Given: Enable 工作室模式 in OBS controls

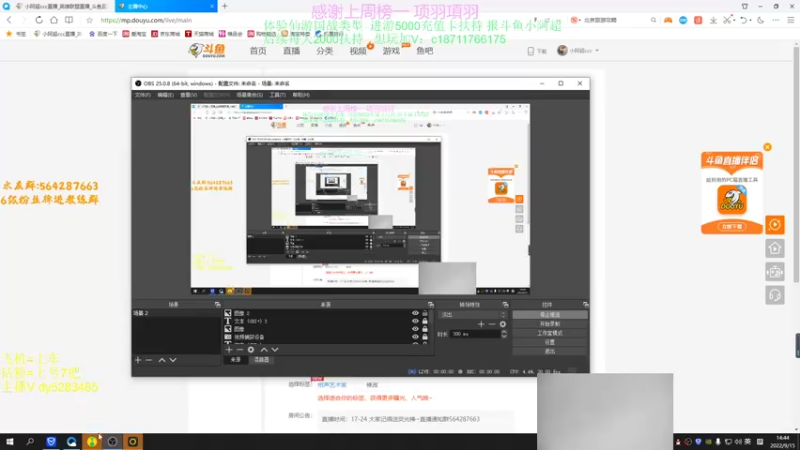Looking at the screenshot, I should point(549,333).
